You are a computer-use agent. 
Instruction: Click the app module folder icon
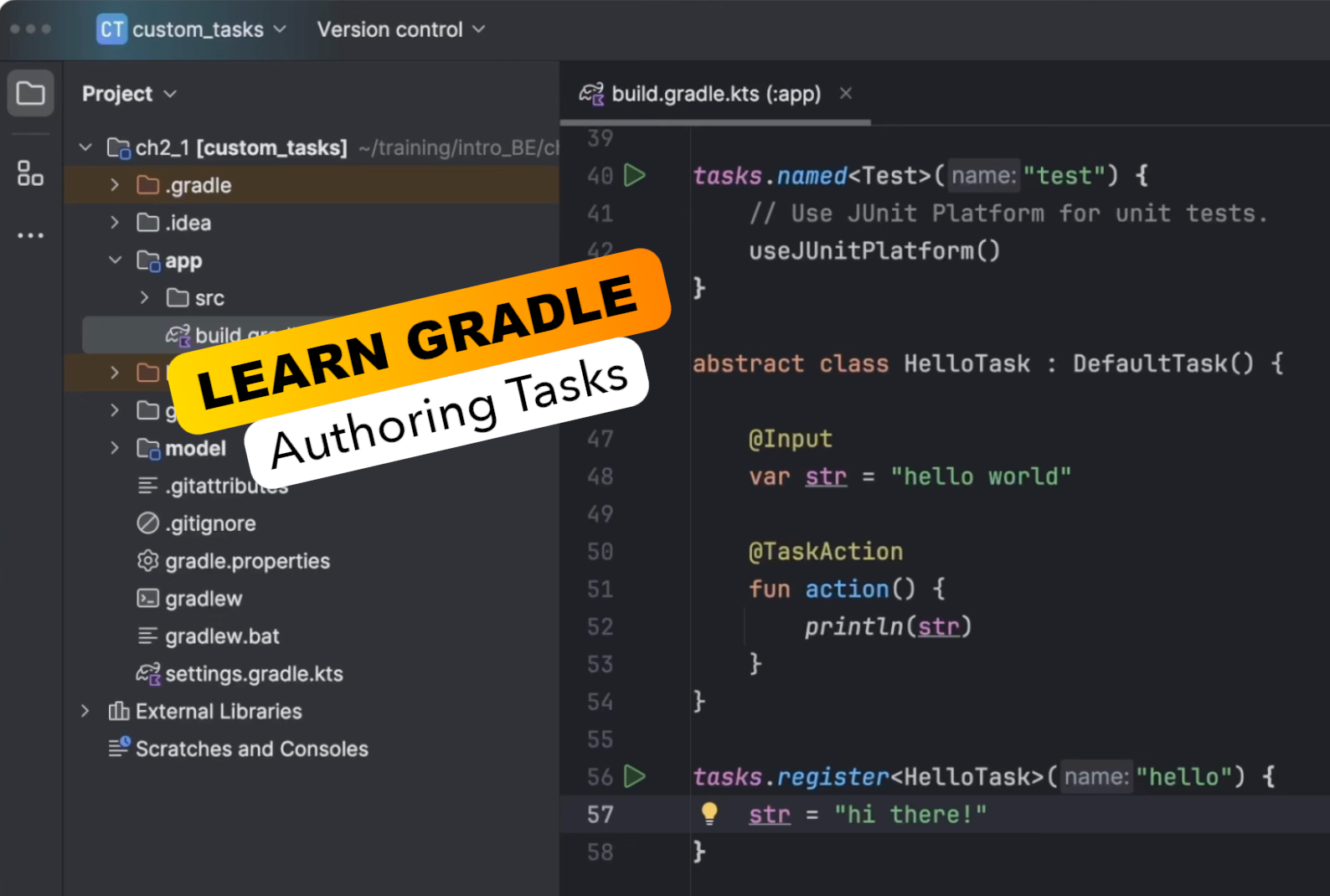coord(148,261)
